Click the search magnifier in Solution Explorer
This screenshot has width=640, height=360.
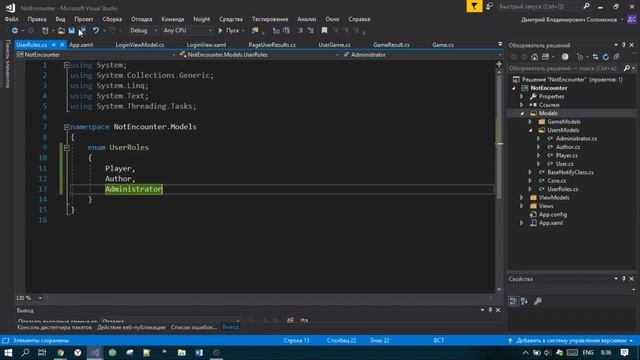(x=627, y=68)
